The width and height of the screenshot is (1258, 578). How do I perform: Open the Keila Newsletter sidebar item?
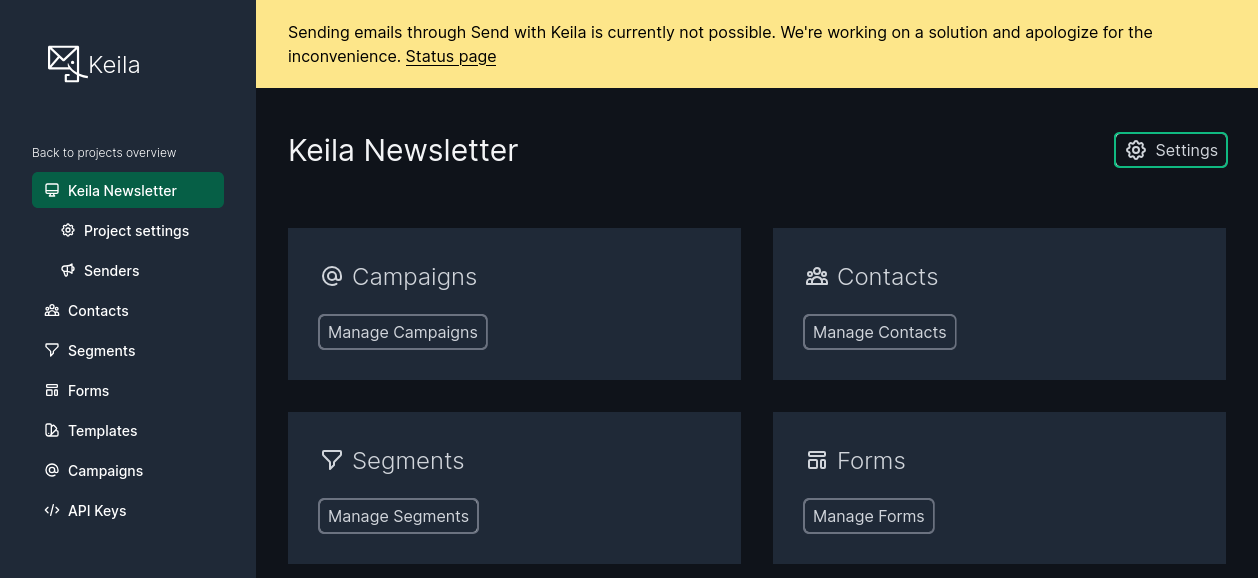pyautogui.click(x=128, y=190)
